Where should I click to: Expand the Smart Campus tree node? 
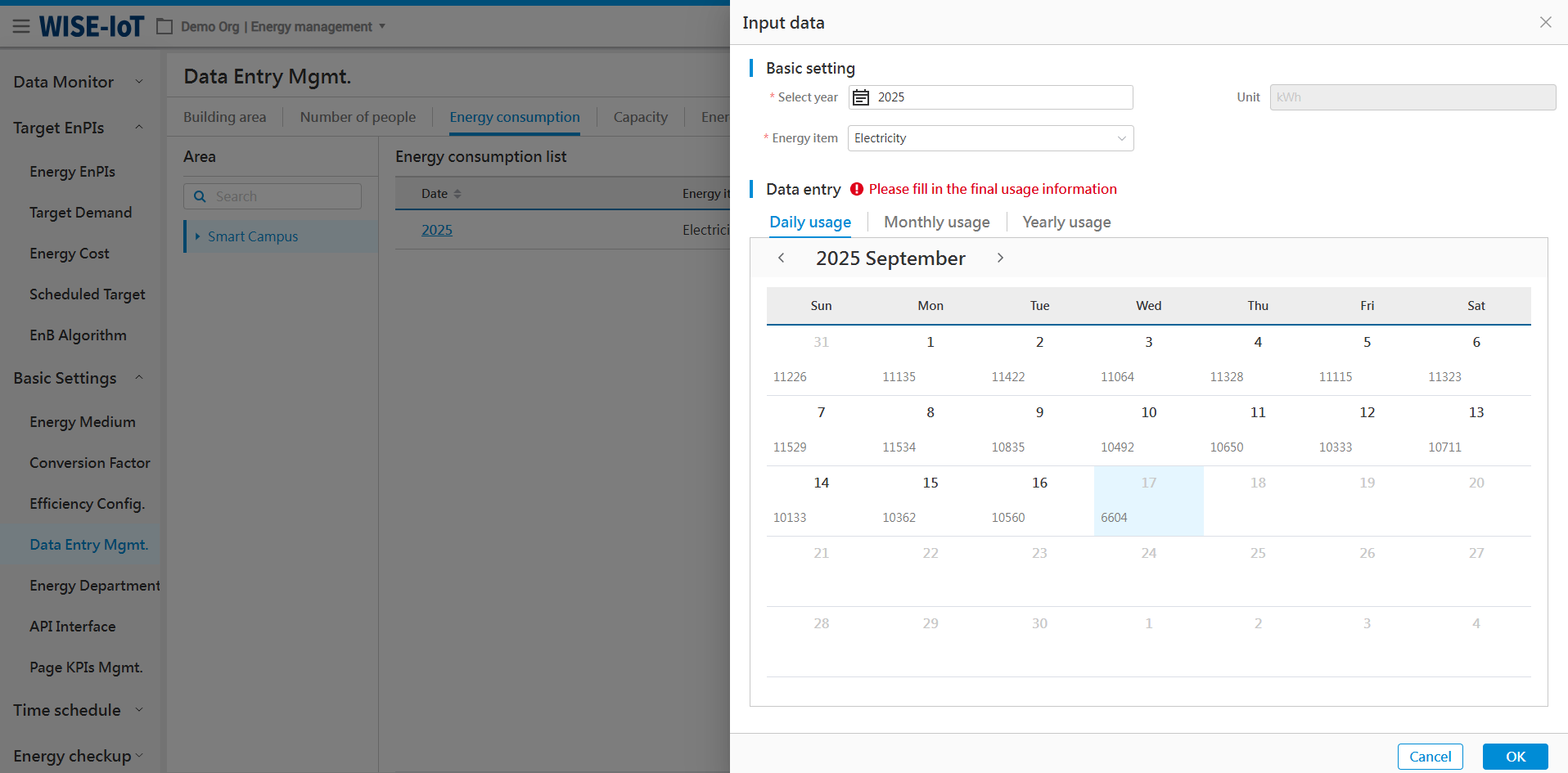[197, 236]
